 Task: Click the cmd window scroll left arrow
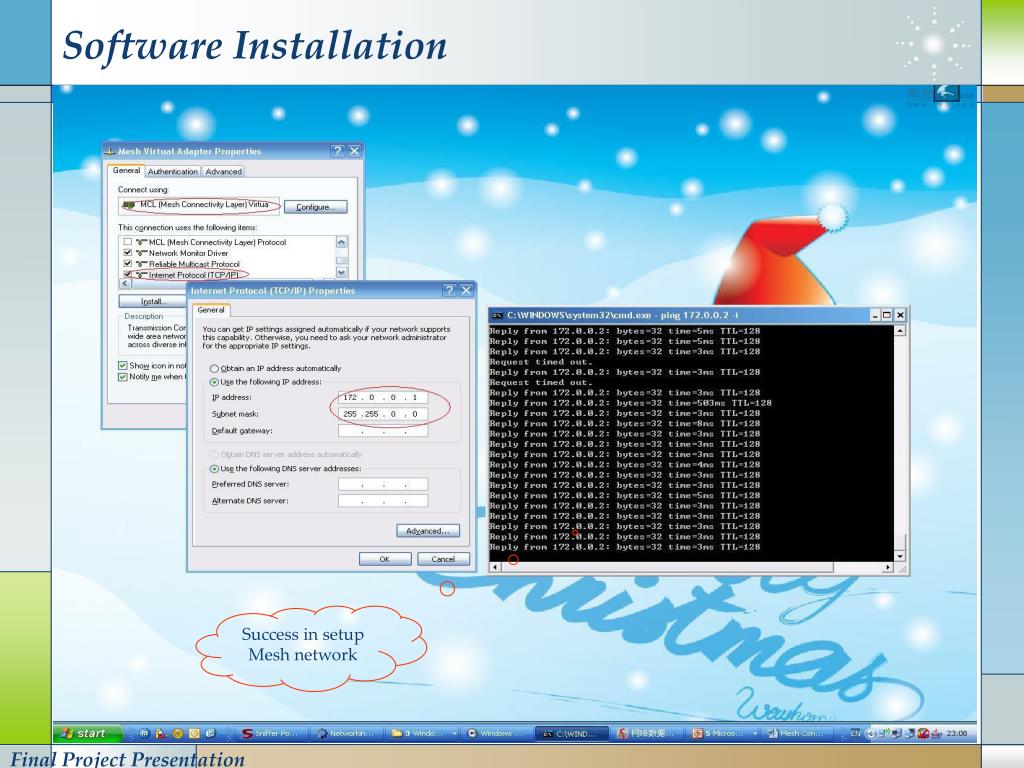pos(494,568)
